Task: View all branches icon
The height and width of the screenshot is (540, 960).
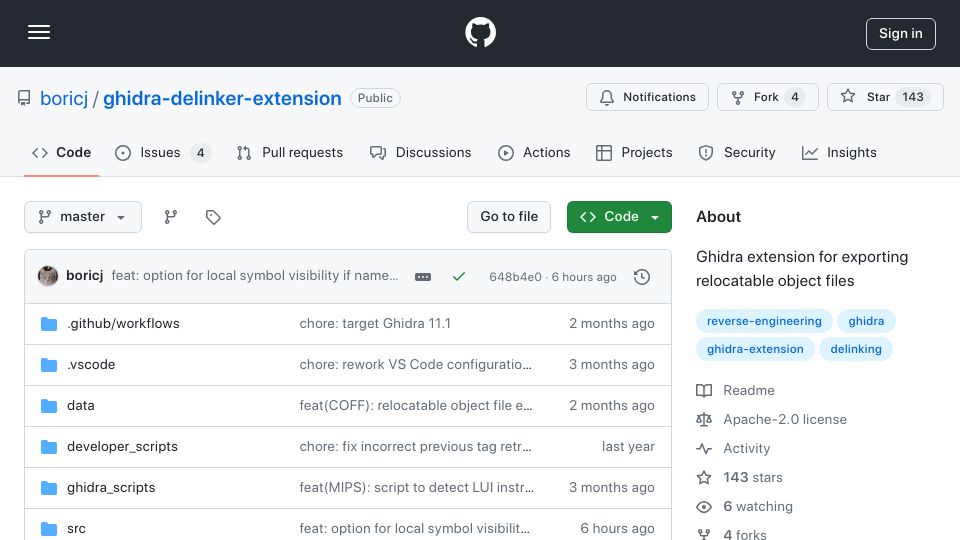Action: 171,217
